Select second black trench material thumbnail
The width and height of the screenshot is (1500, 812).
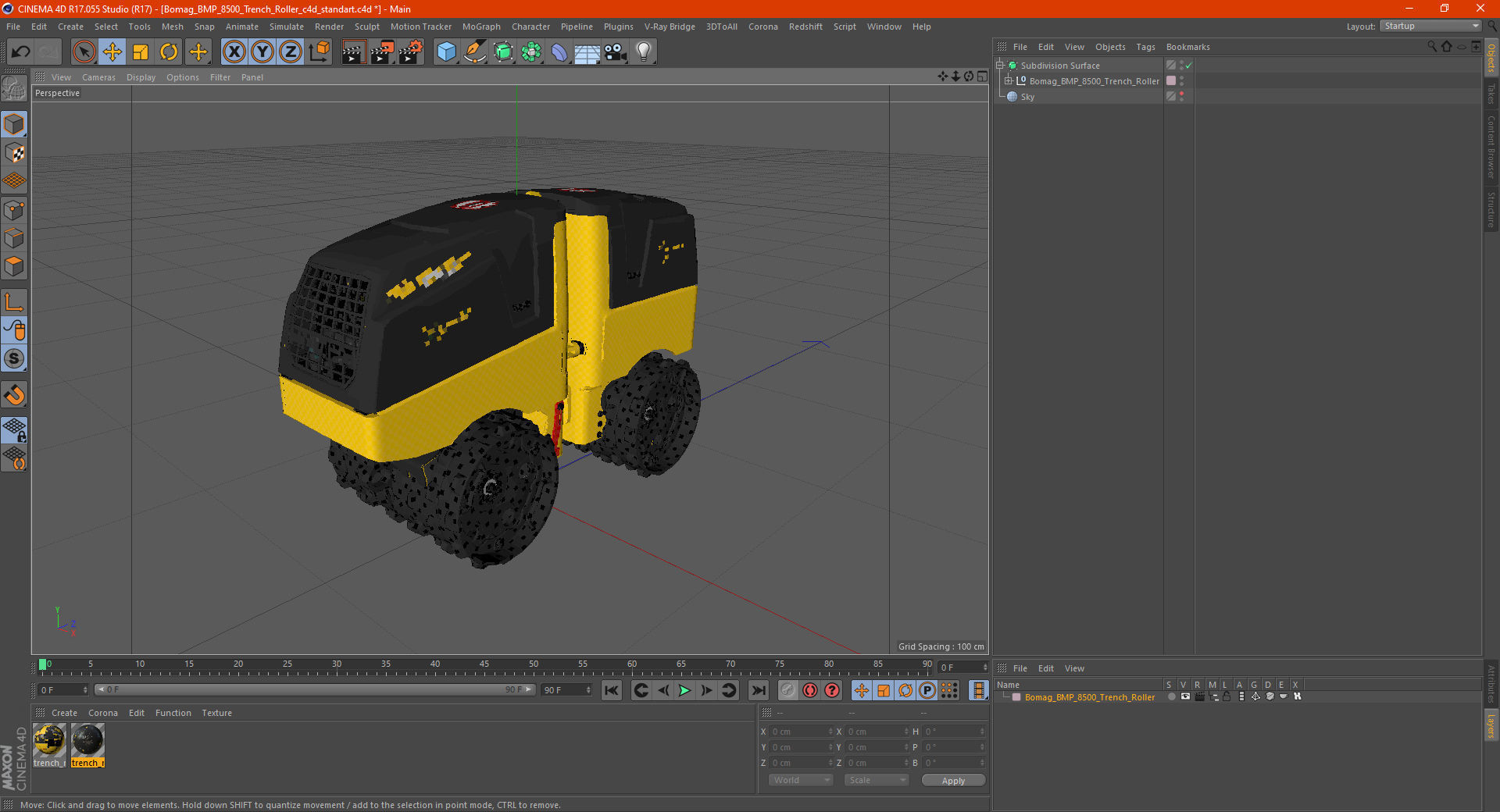(x=87, y=741)
